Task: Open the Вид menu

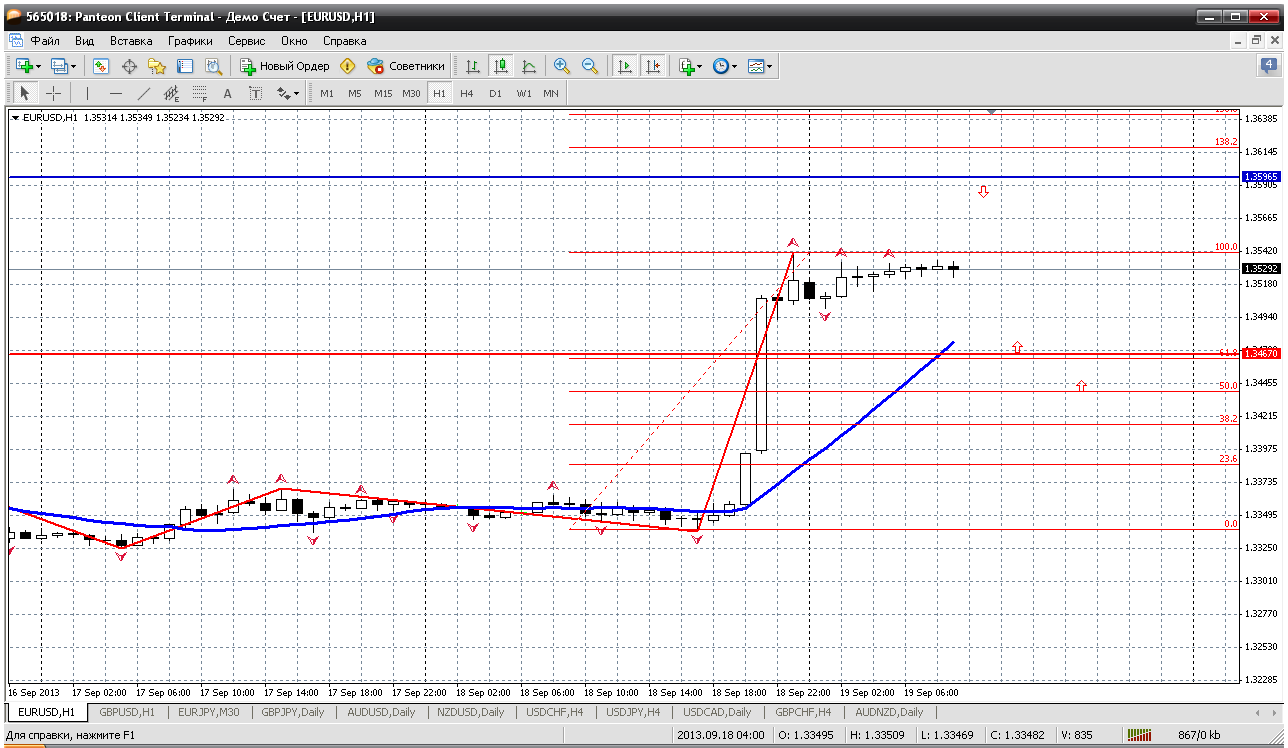Action: (x=85, y=41)
